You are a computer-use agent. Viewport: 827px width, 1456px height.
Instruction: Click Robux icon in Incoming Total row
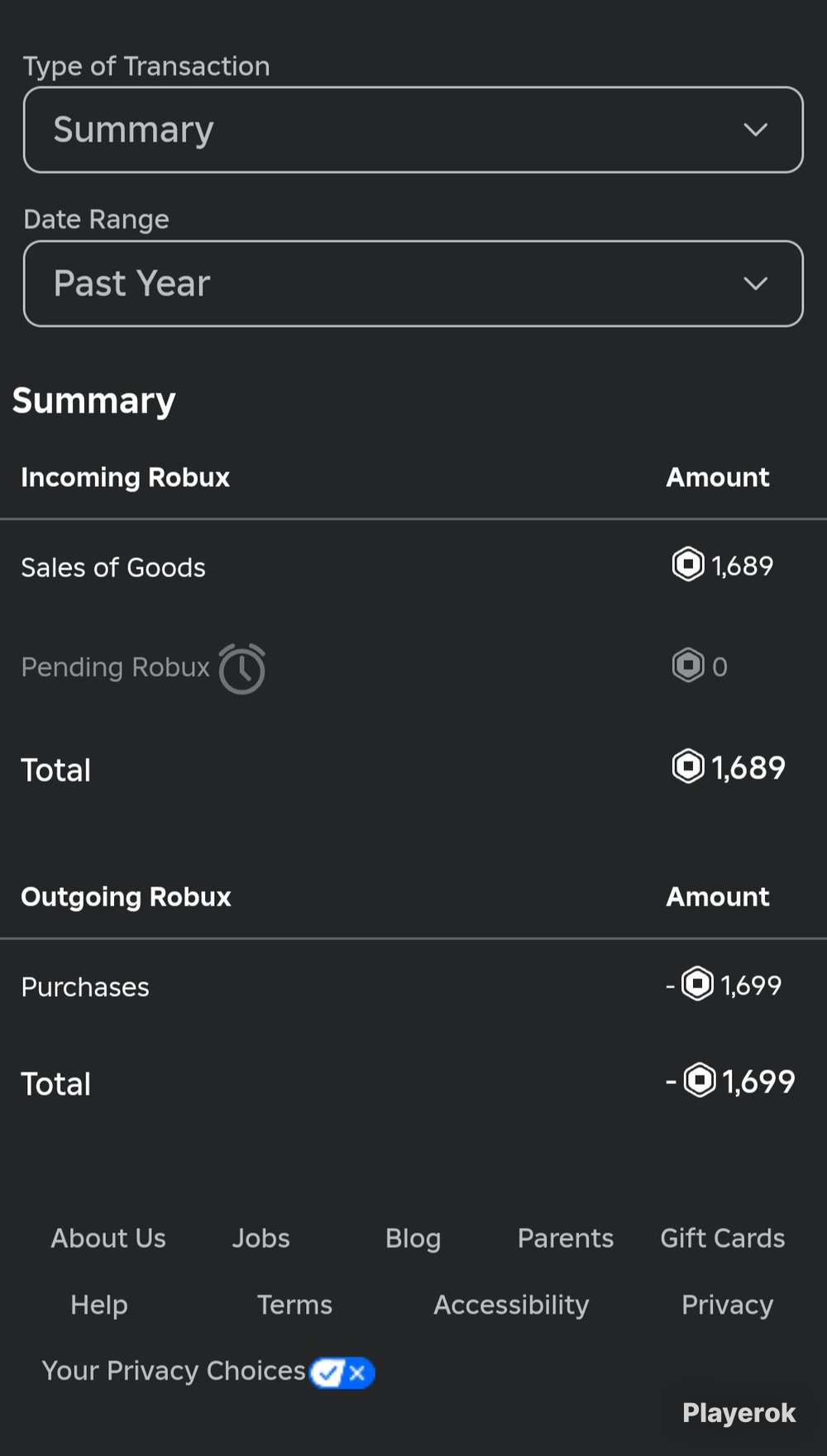pyautogui.click(x=688, y=766)
